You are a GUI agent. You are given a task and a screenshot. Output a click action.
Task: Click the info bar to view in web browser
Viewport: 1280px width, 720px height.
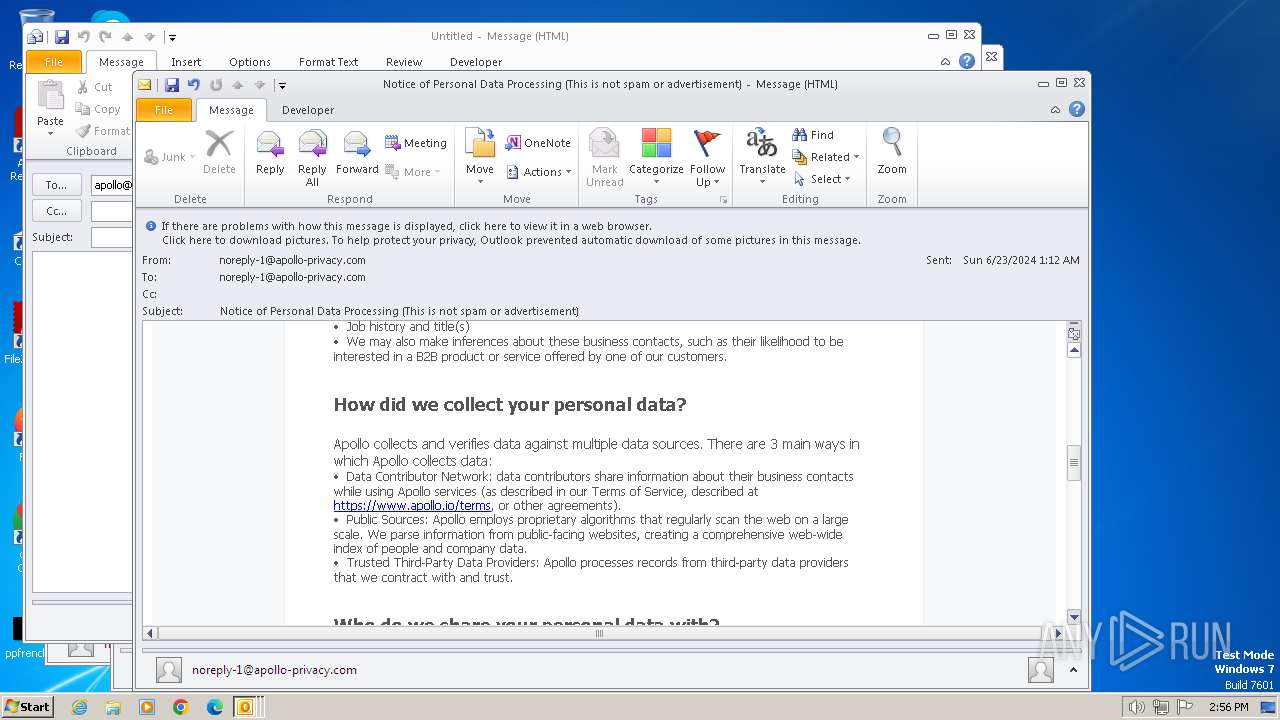406,226
